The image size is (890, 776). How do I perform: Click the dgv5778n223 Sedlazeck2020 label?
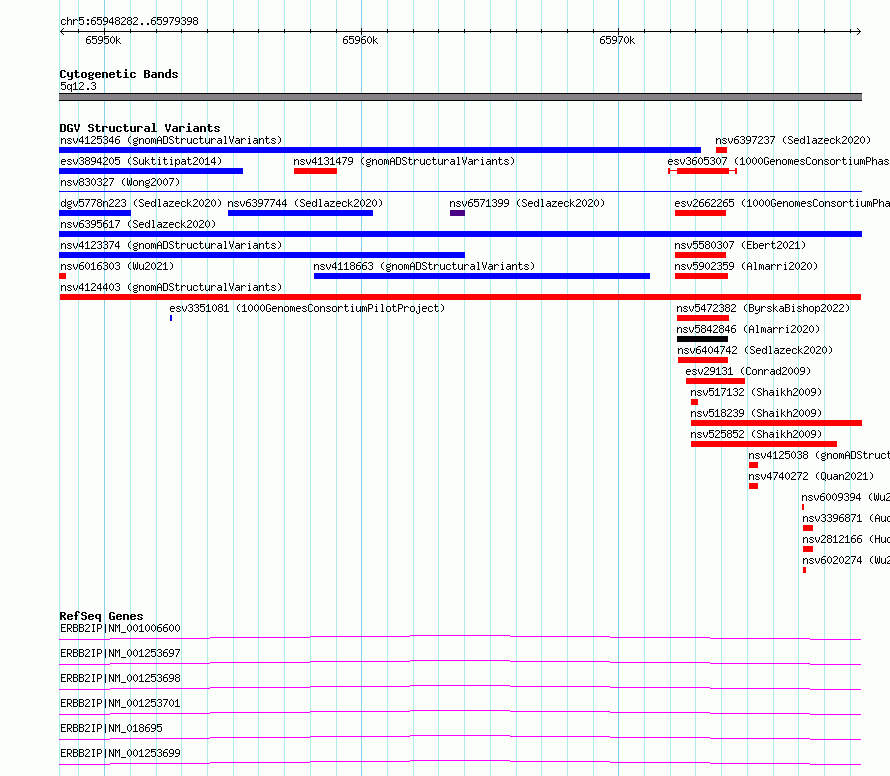click(141, 203)
